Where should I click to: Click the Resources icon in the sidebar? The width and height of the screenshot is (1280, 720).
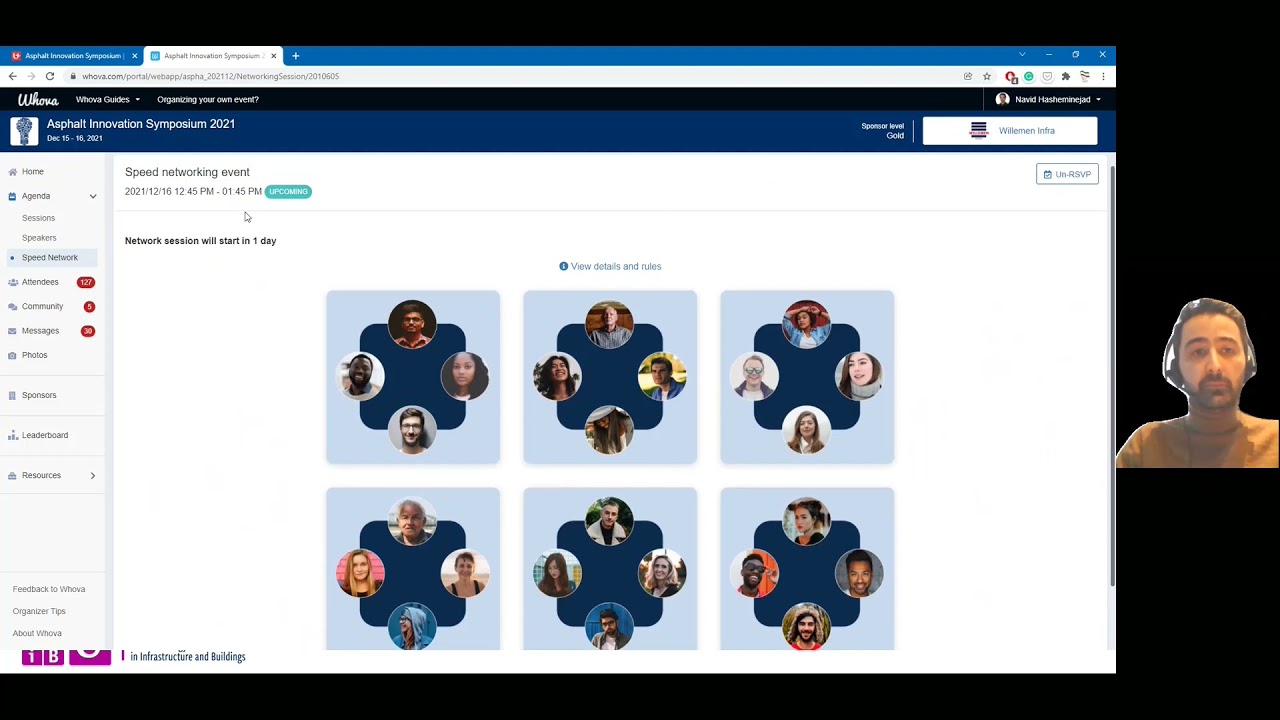(x=12, y=476)
